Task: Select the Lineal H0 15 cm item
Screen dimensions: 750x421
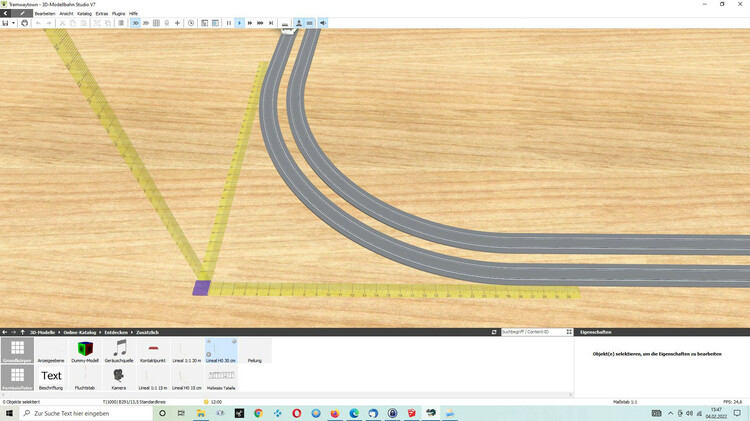Action: [x=187, y=378]
